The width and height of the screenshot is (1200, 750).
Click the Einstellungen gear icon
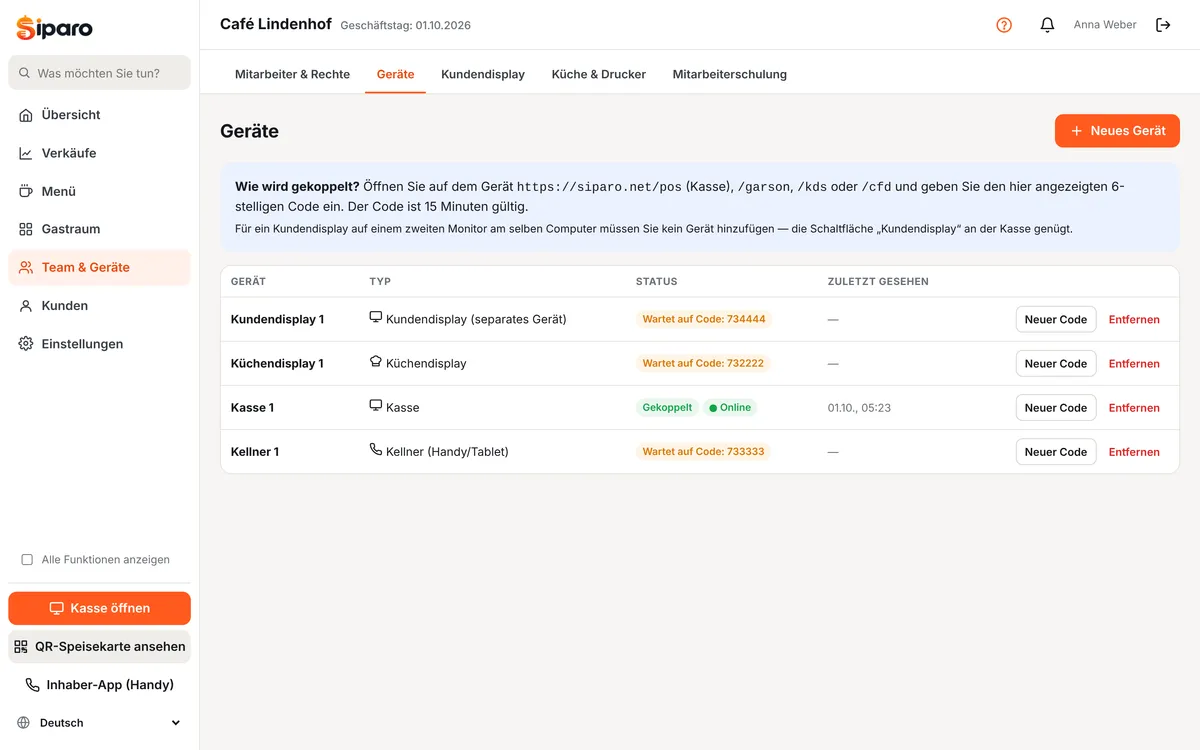pyautogui.click(x=26, y=344)
